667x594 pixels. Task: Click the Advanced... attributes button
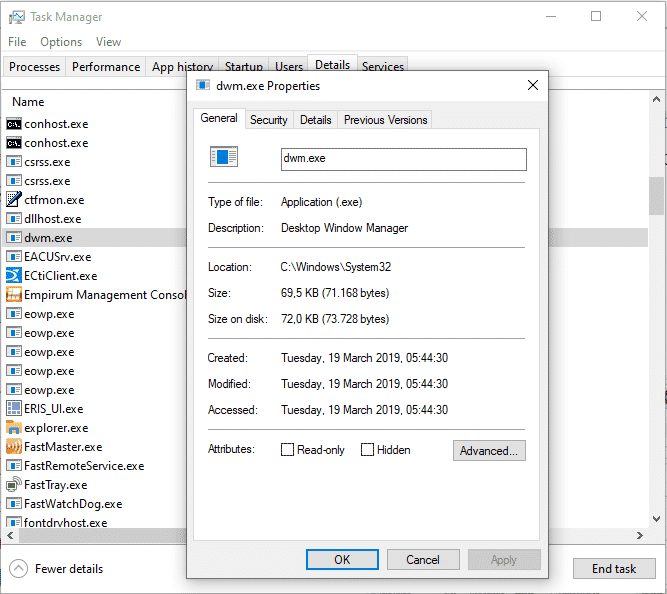point(489,450)
